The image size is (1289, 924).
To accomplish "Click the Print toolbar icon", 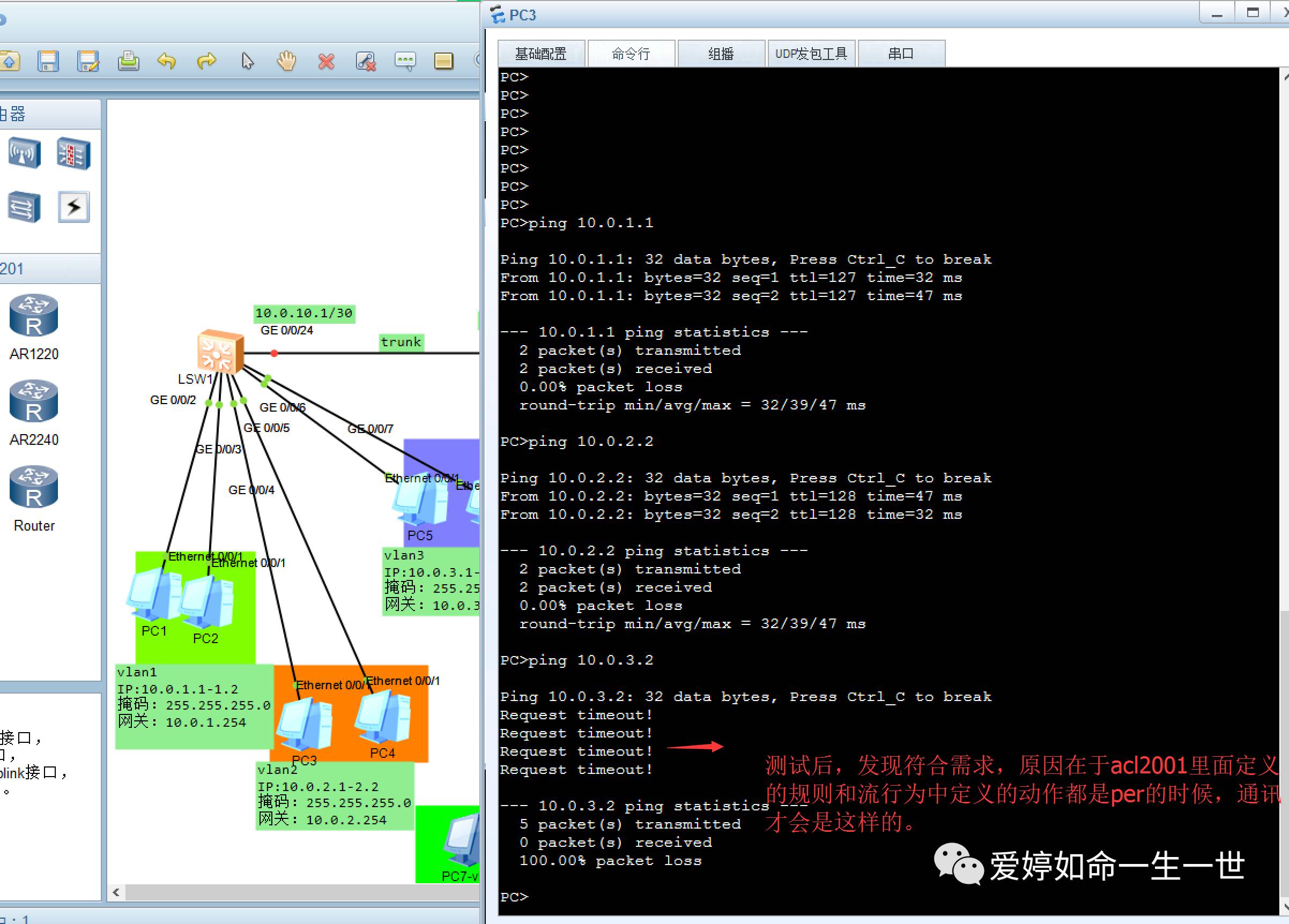I will coord(129,61).
